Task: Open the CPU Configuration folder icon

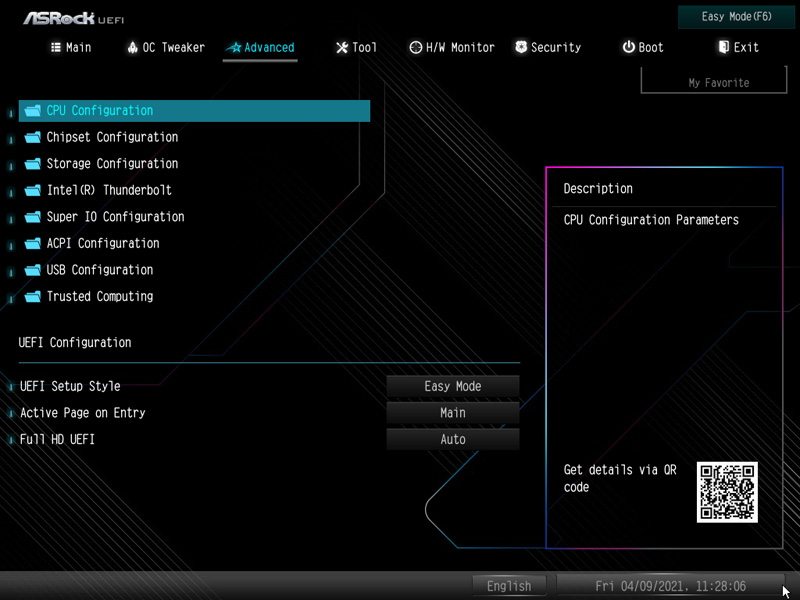Action: 33,111
